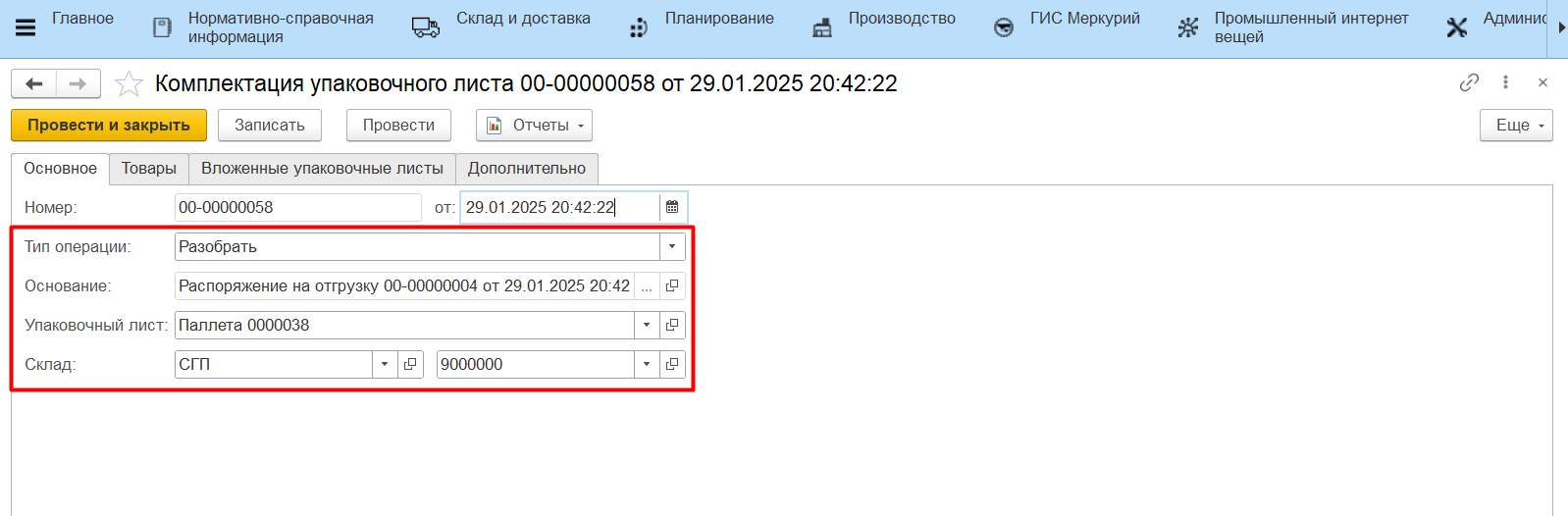Open the Планирование section

click(x=719, y=19)
